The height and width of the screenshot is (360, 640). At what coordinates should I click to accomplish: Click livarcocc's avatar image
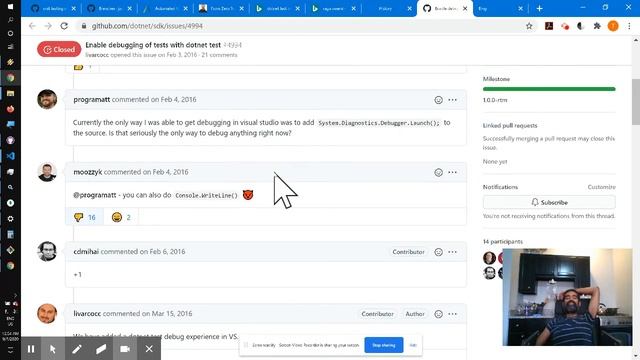coord(47,313)
